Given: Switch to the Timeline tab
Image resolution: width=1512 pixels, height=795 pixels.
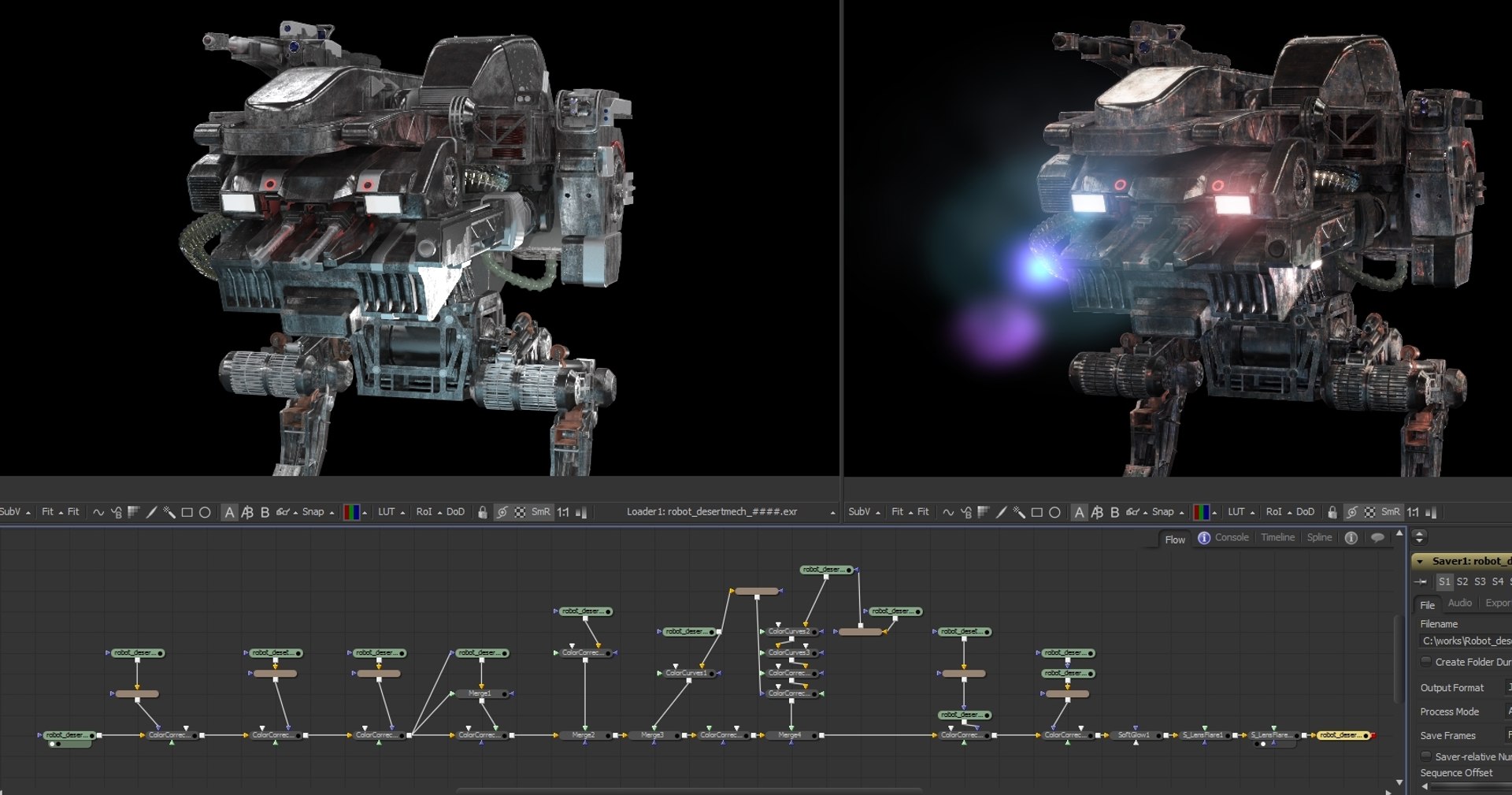Looking at the screenshot, I should [1277, 537].
